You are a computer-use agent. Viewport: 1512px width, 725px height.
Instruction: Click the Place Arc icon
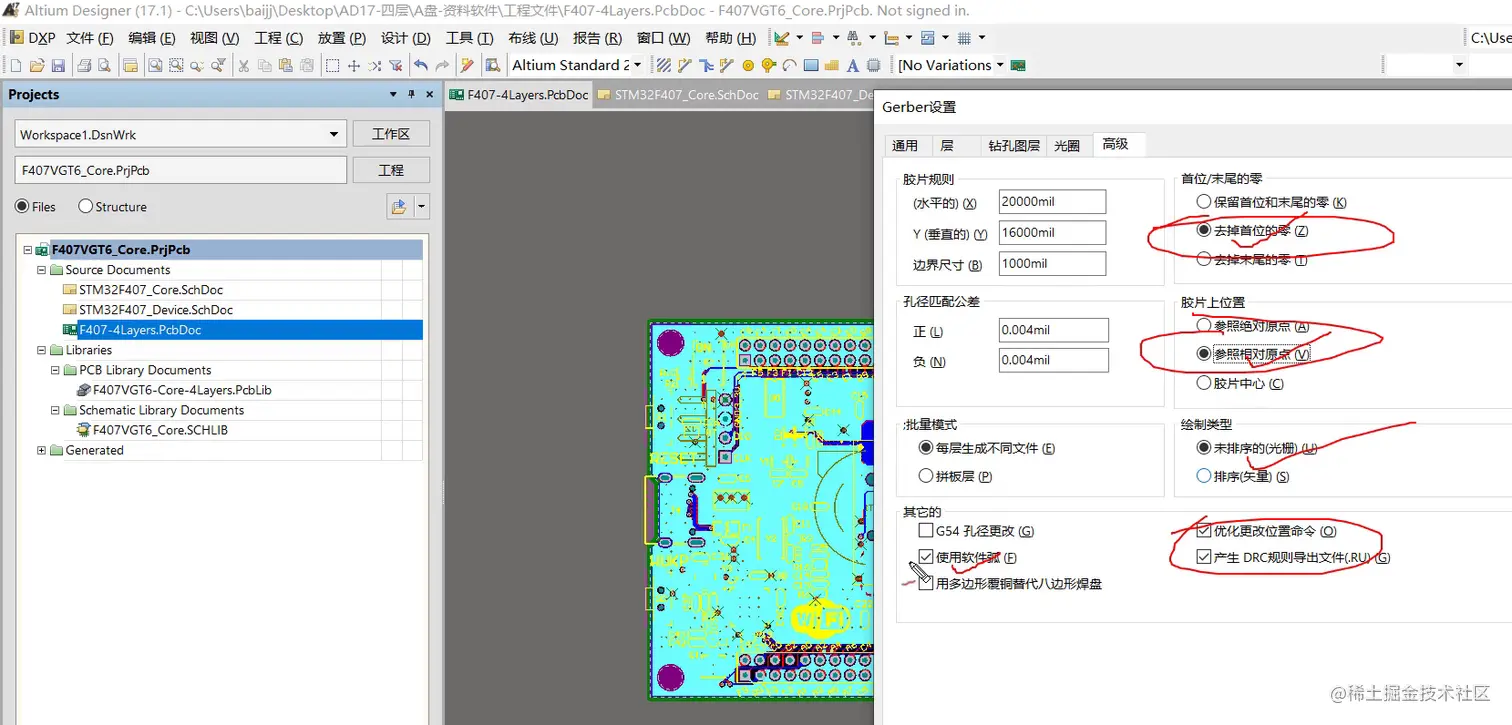click(x=789, y=65)
